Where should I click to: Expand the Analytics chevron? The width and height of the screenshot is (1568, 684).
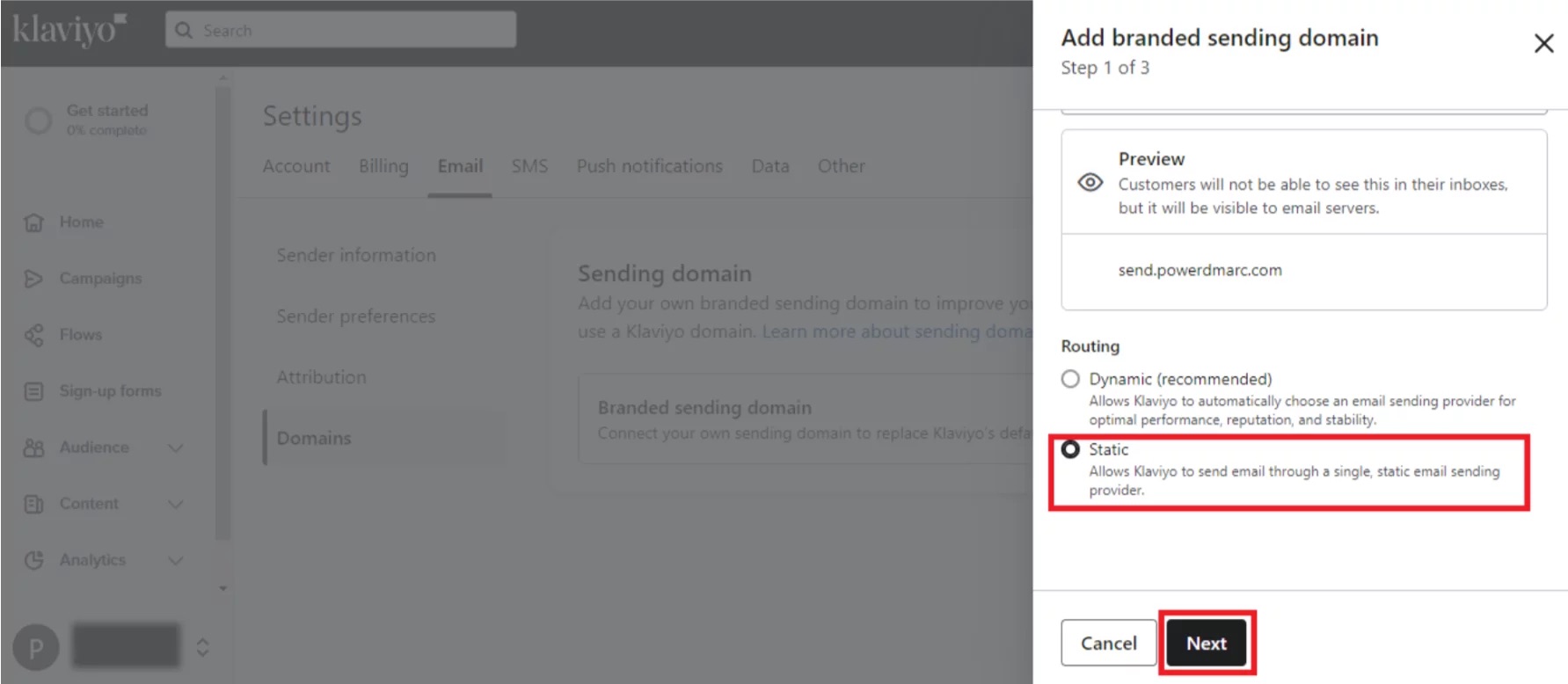176,560
